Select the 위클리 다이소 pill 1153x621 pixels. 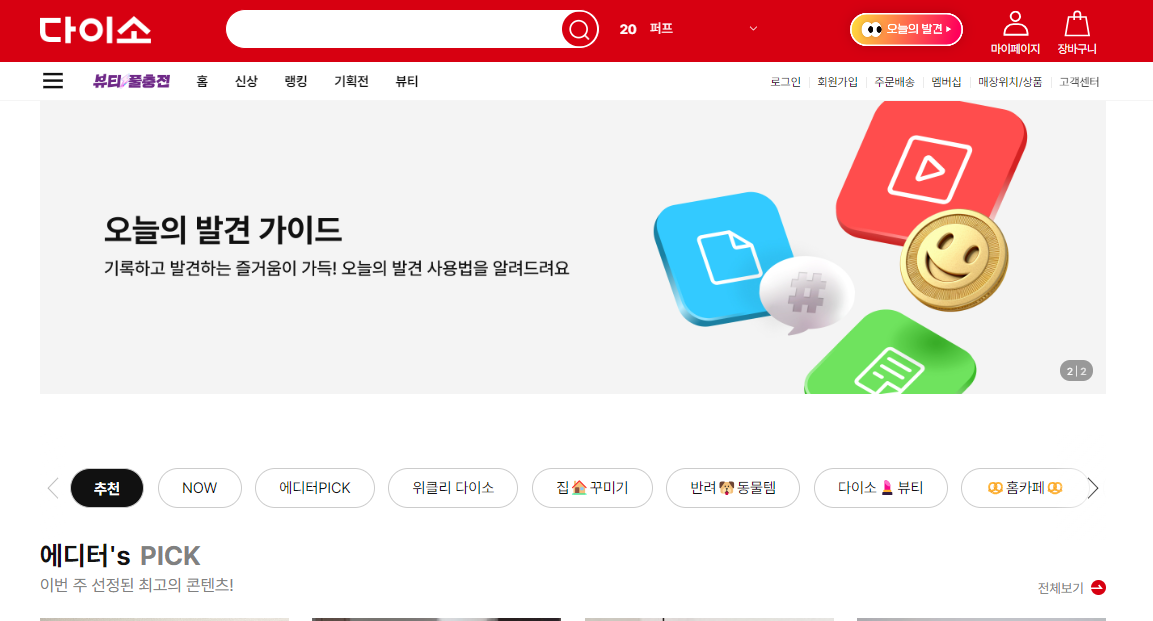click(452, 487)
